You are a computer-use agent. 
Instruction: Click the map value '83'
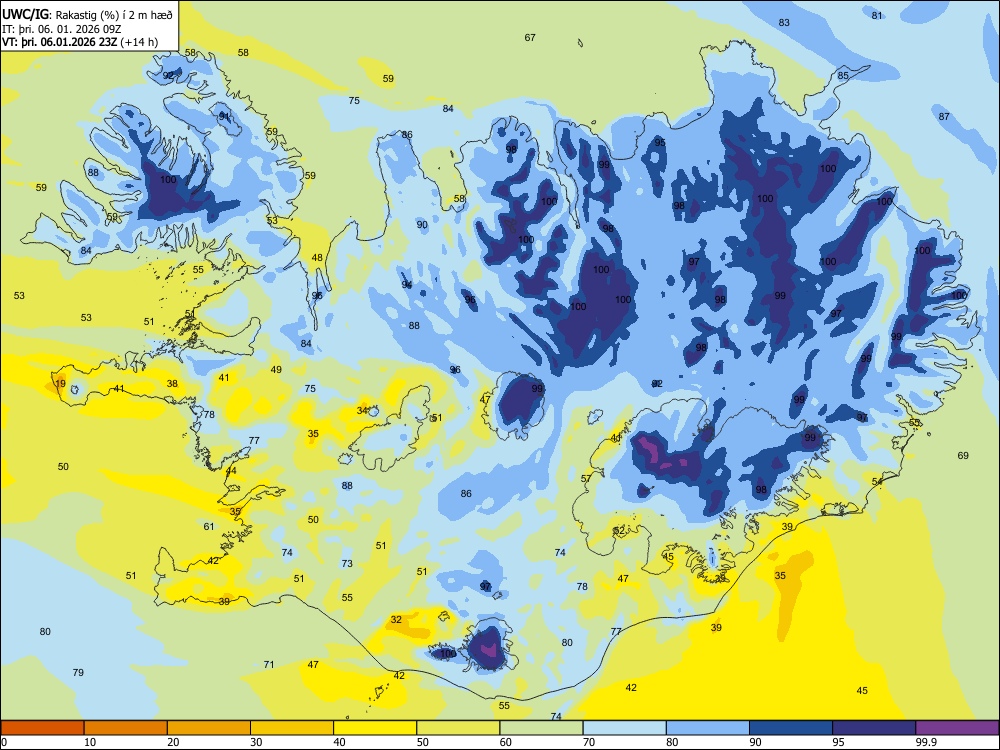click(784, 22)
